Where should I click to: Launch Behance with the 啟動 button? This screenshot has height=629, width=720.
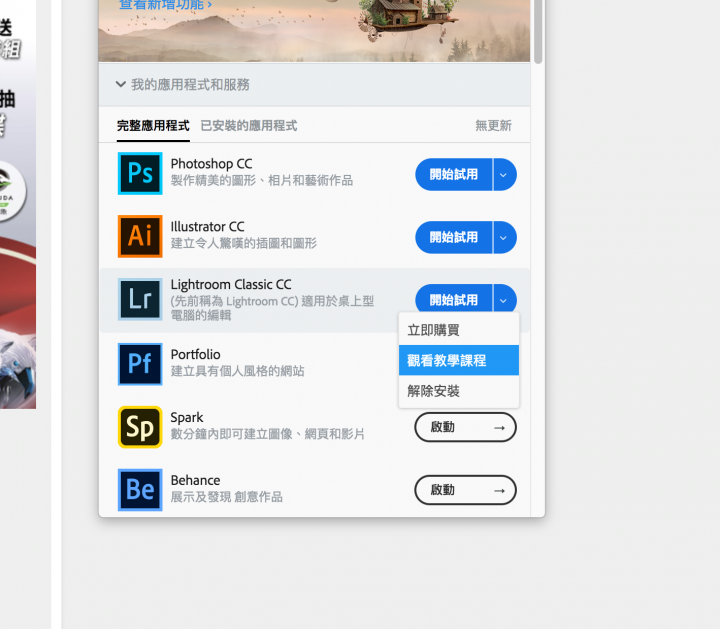[x=465, y=490]
